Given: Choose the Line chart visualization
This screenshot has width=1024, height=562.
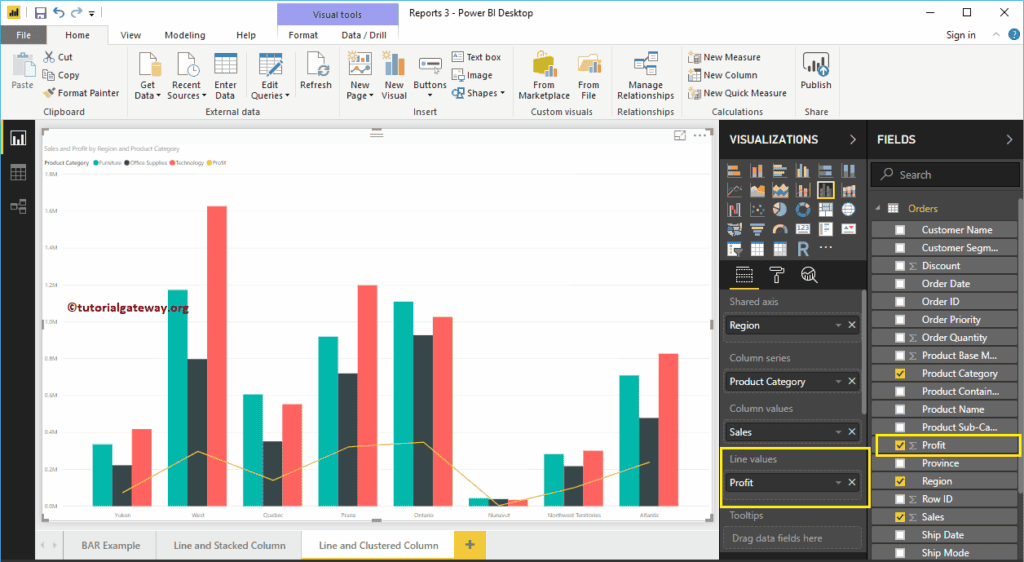Looking at the screenshot, I should click(x=734, y=191).
